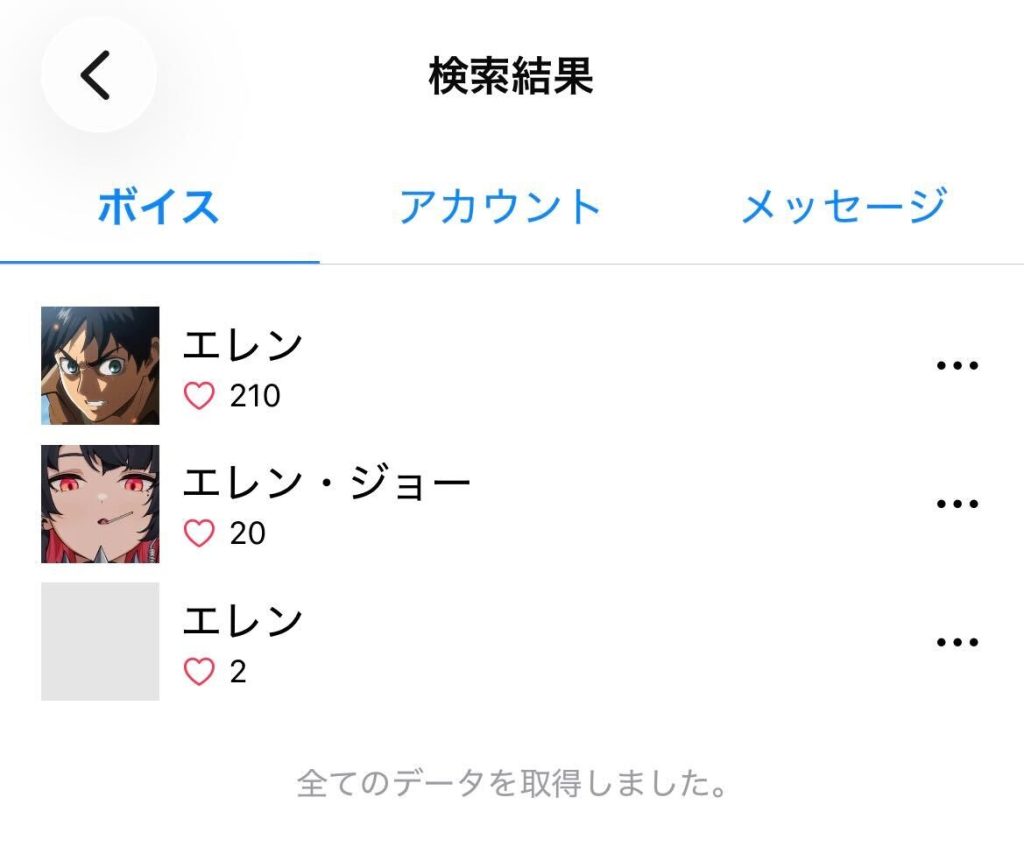Viewport: 1024px width, 861px height.
Task: Switch to the ボイス tab
Action: [158, 207]
